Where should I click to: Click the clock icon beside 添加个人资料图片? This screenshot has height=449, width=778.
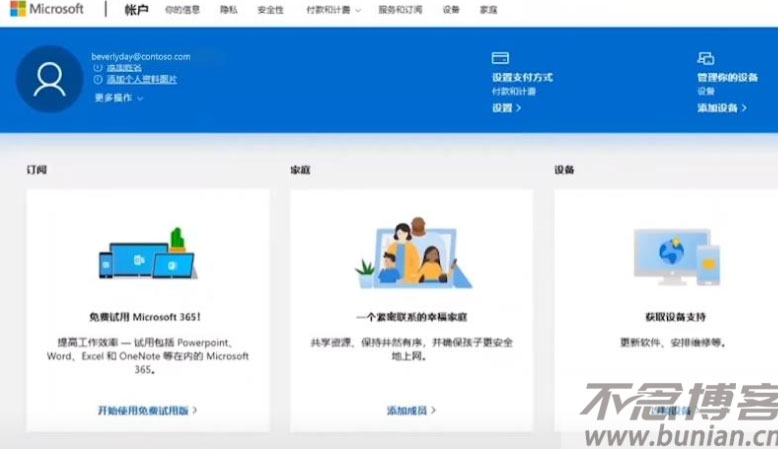point(98,79)
